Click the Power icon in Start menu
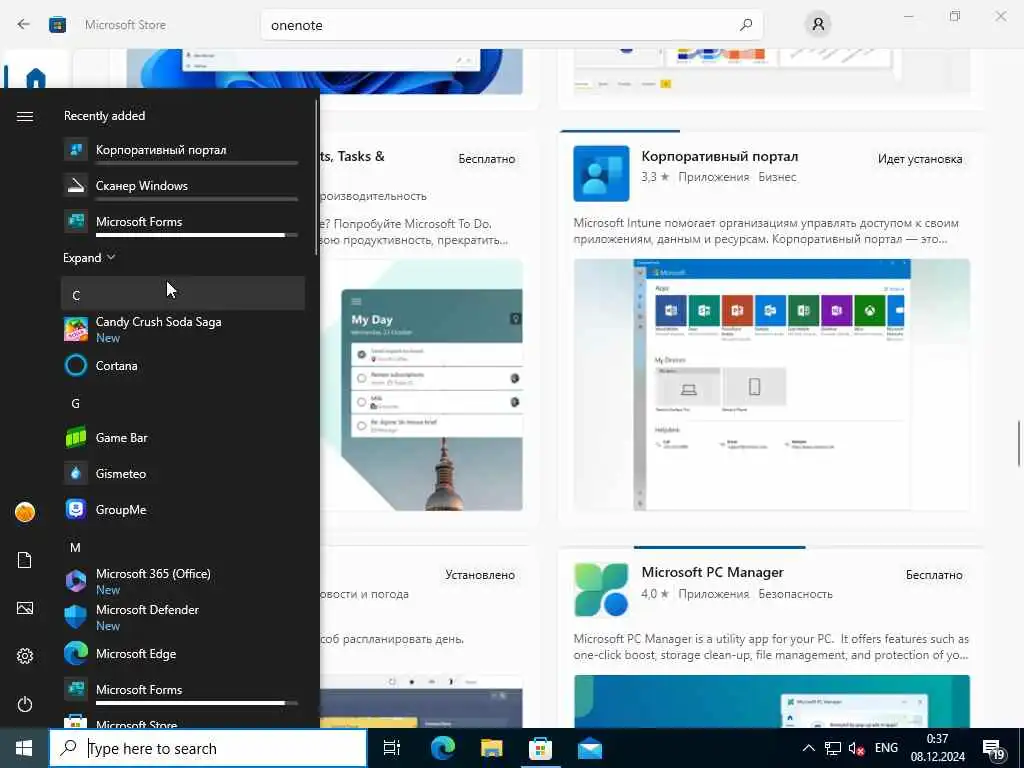The height and width of the screenshot is (768, 1024). [x=25, y=705]
